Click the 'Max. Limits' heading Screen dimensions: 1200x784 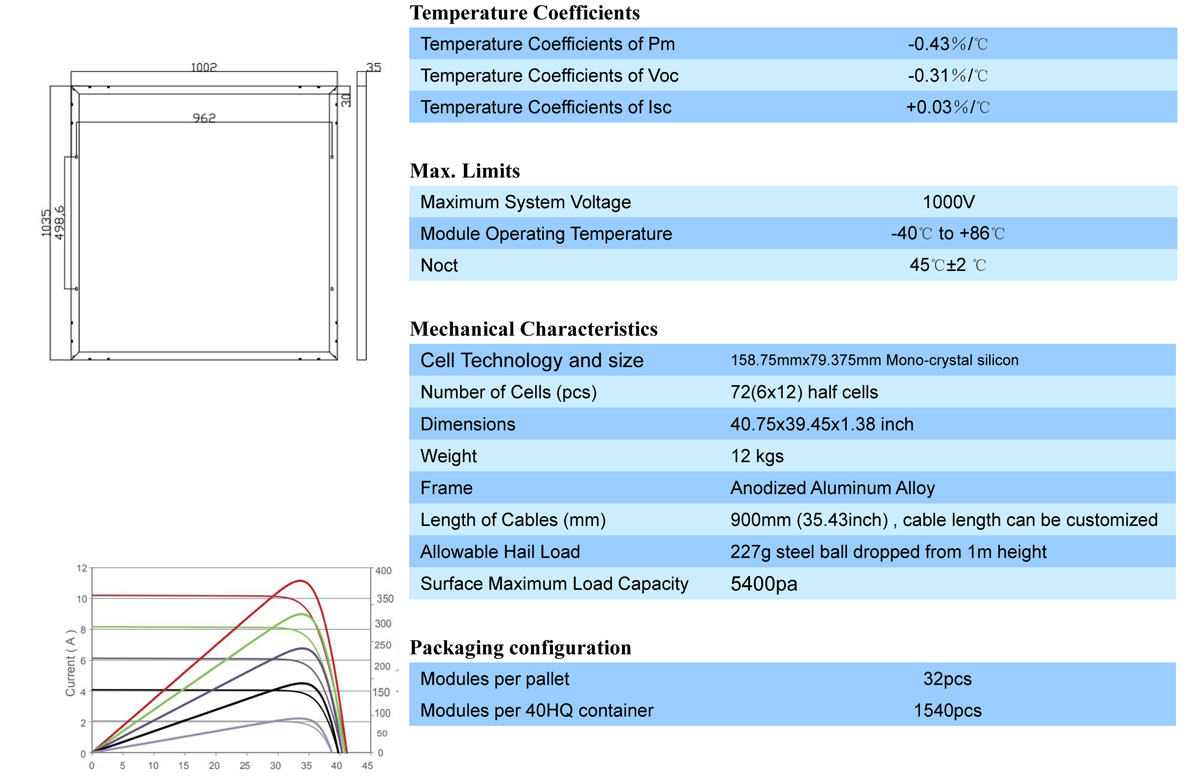pos(465,171)
